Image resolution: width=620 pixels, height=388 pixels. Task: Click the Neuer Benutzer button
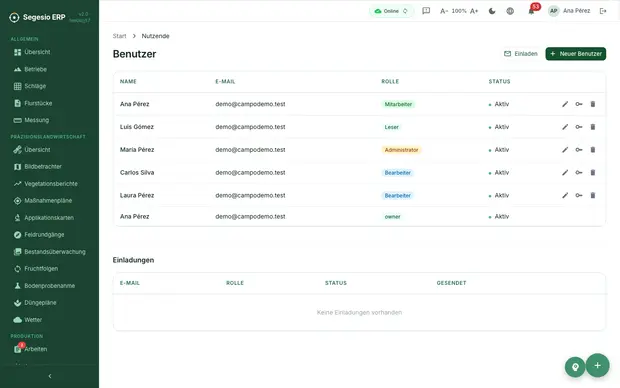576,54
